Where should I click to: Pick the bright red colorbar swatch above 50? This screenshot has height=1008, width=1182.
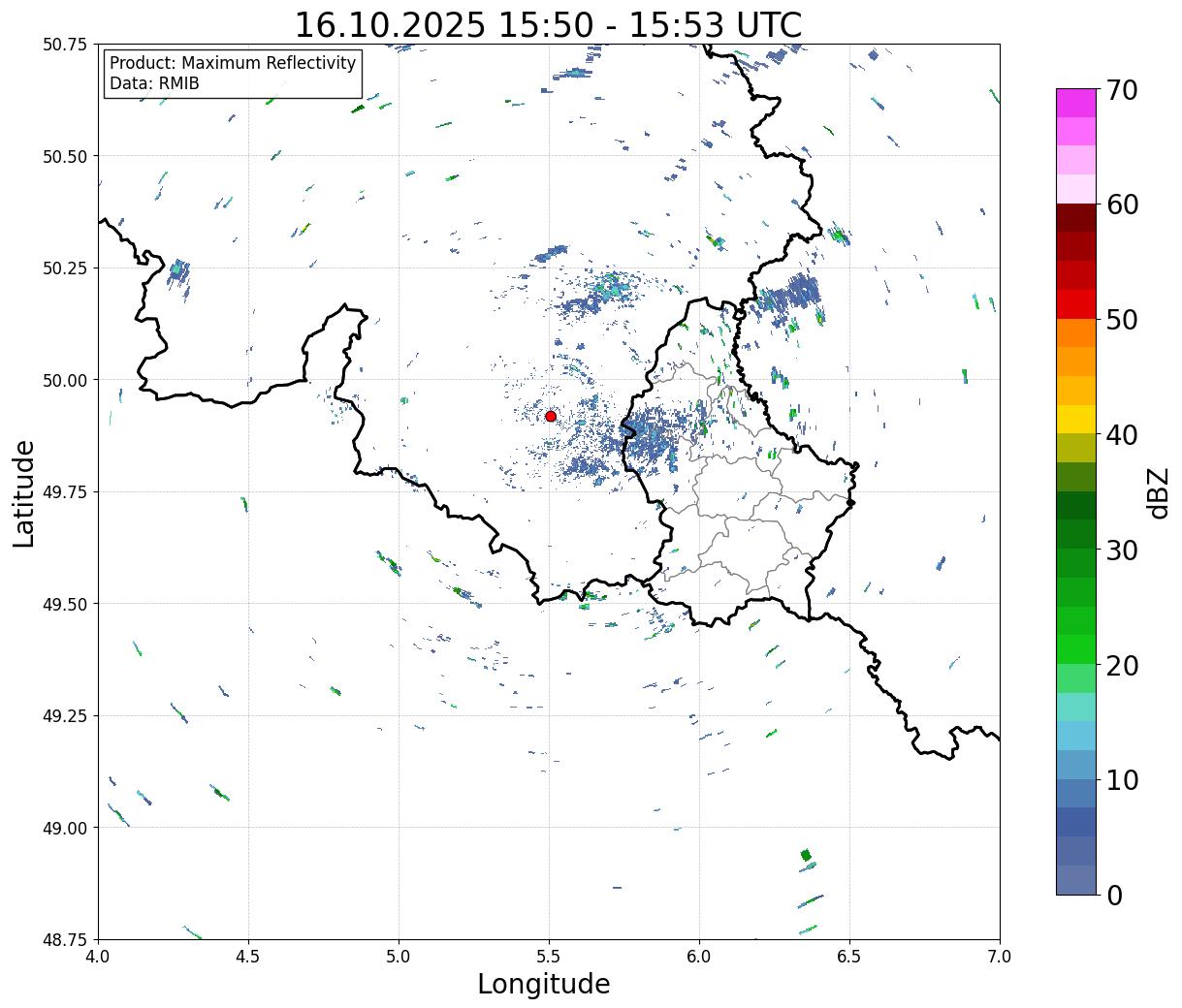[x=1076, y=303]
